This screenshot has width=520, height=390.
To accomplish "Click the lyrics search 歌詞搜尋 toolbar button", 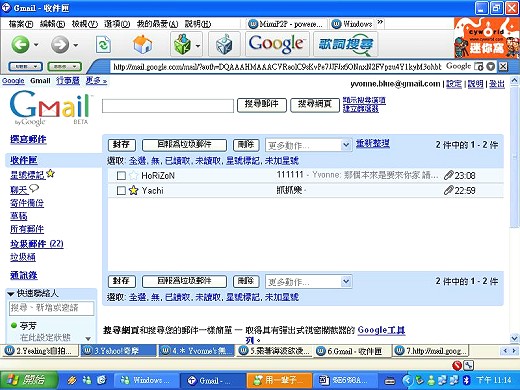I will pyautogui.click(x=346, y=44).
